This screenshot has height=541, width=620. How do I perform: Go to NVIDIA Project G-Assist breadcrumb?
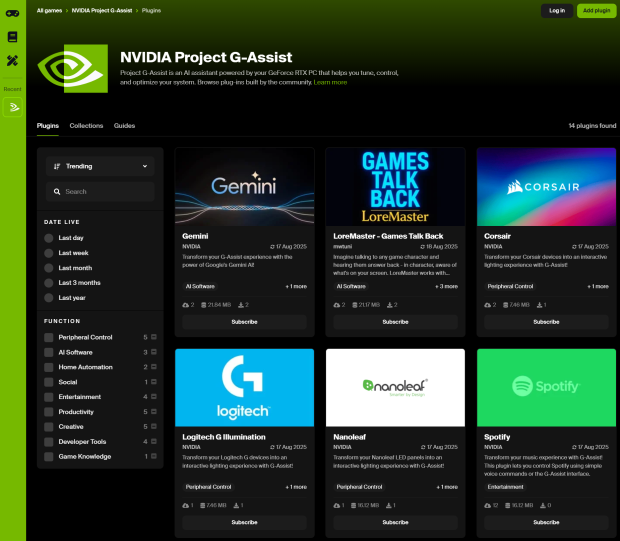tap(102, 11)
